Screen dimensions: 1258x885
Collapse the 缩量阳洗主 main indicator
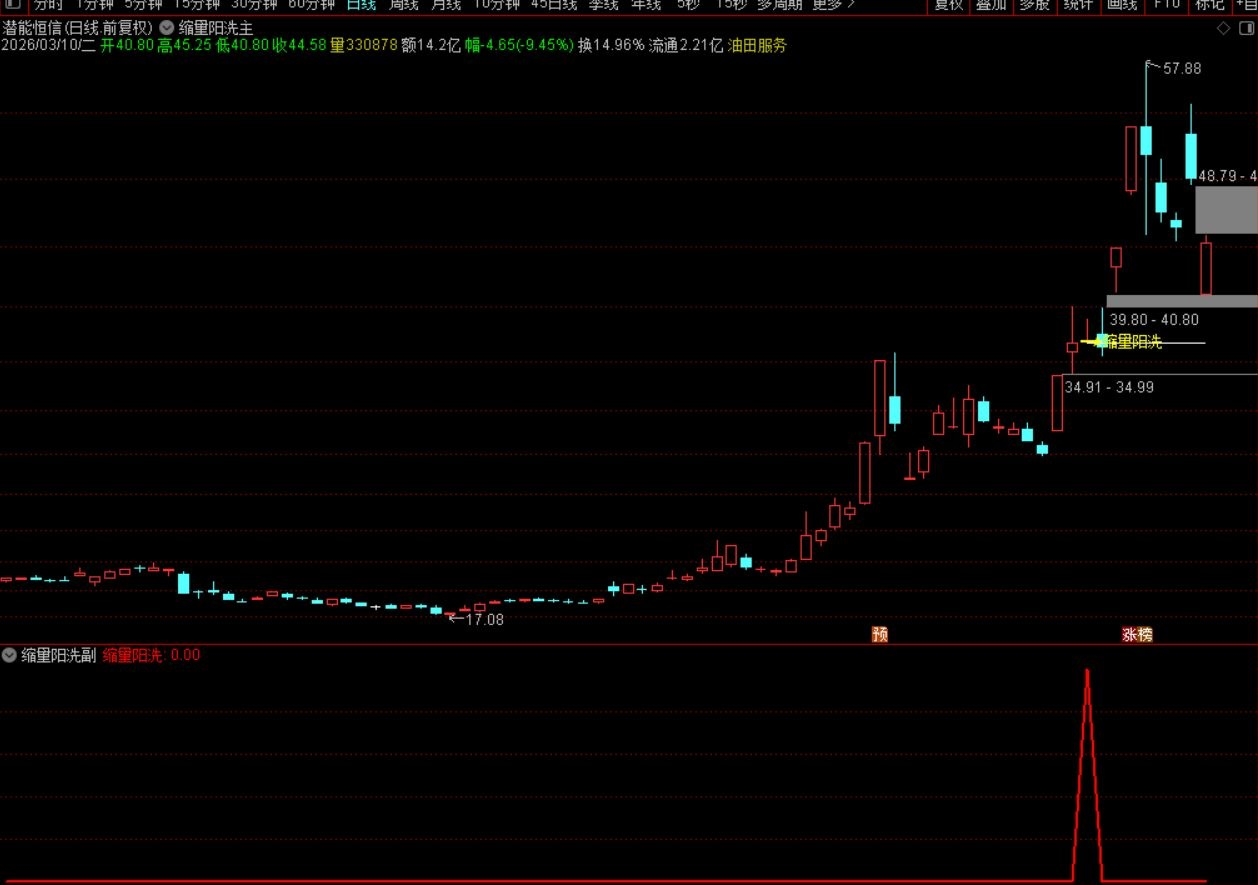point(166,27)
